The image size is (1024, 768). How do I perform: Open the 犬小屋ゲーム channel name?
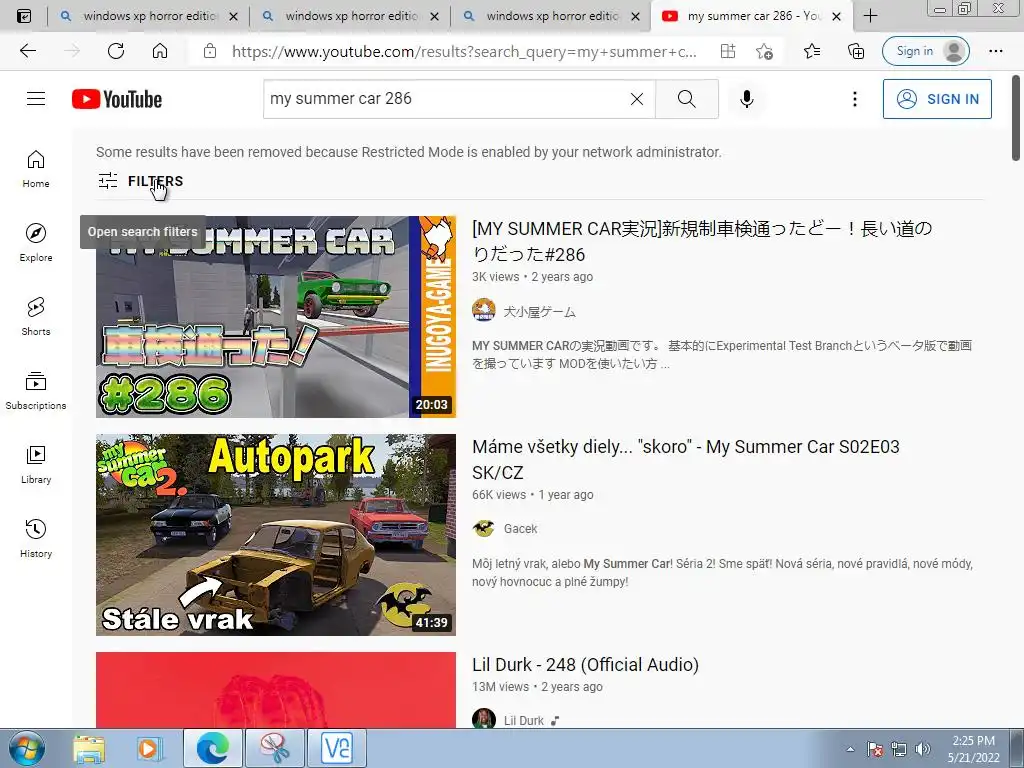(x=539, y=312)
